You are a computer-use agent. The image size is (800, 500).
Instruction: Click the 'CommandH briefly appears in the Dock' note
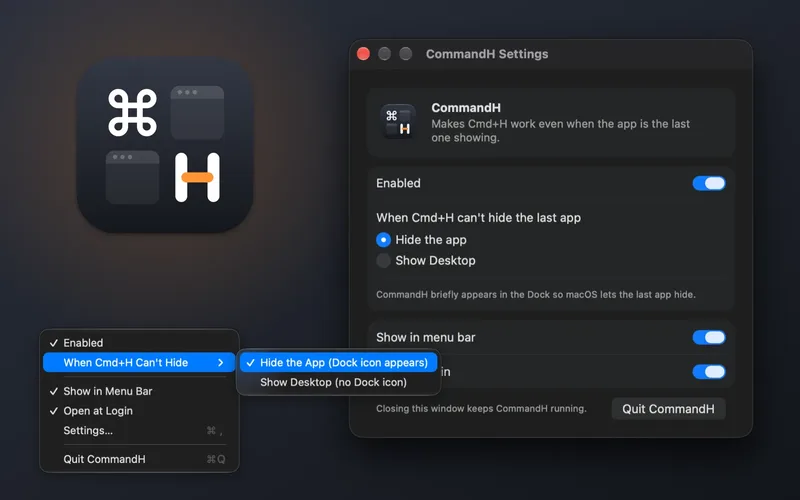(x=536, y=294)
